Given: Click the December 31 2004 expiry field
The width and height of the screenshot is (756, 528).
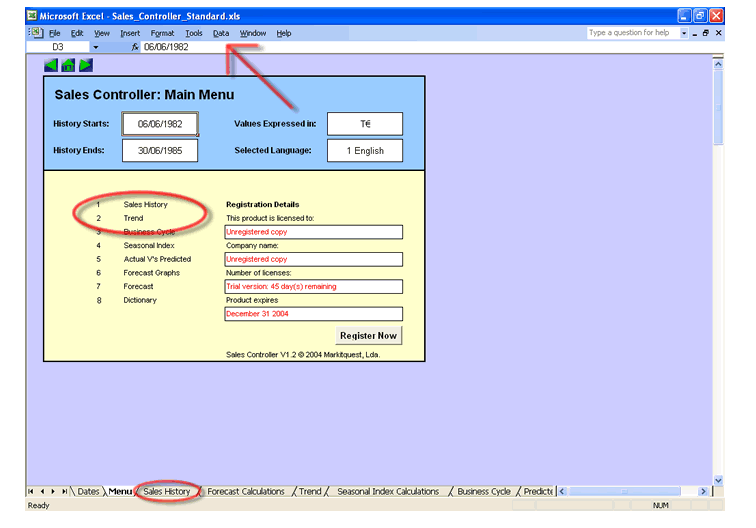Looking at the screenshot, I should coord(313,314).
